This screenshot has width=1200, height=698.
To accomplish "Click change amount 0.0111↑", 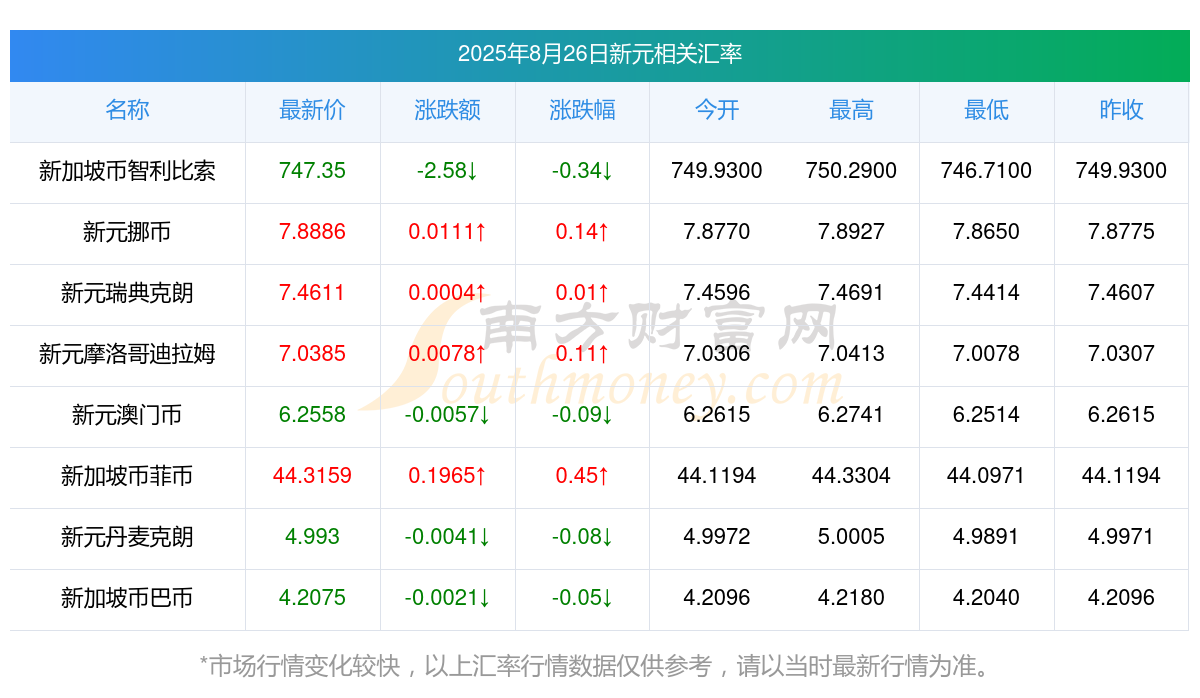I will (x=447, y=232).
